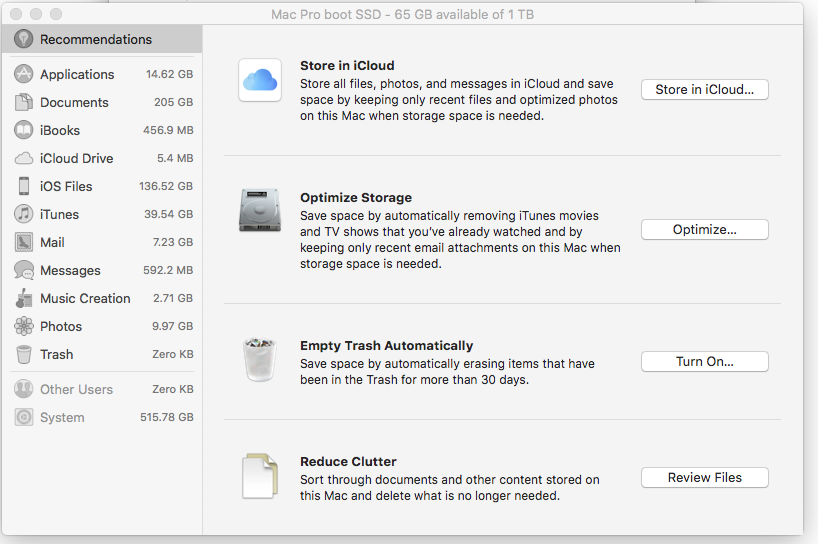Click the Documents sidebar icon
The image size is (818, 544).
pyautogui.click(x=23, y=102)
